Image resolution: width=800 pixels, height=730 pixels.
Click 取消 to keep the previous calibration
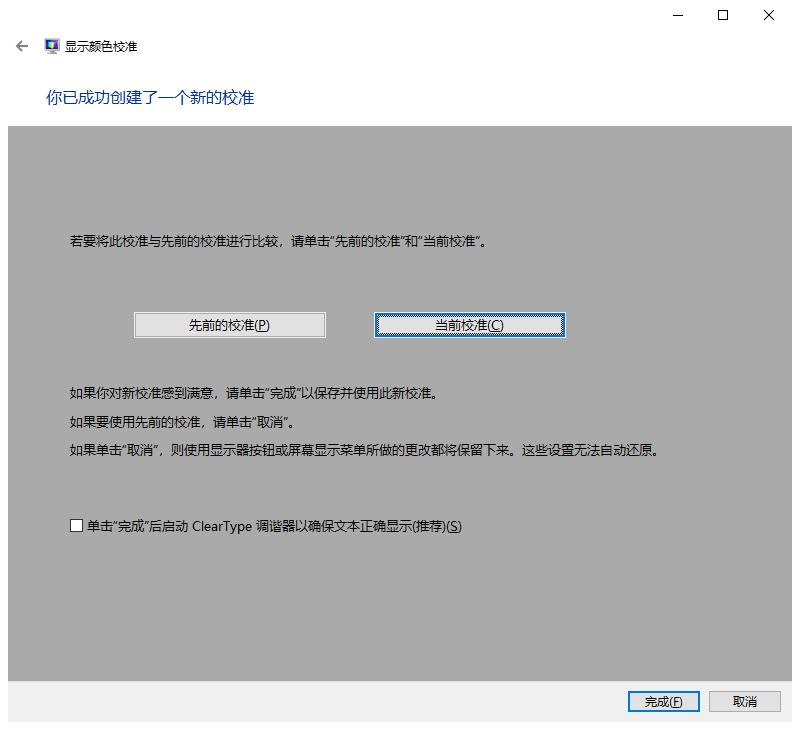click(x=745, y=701)
